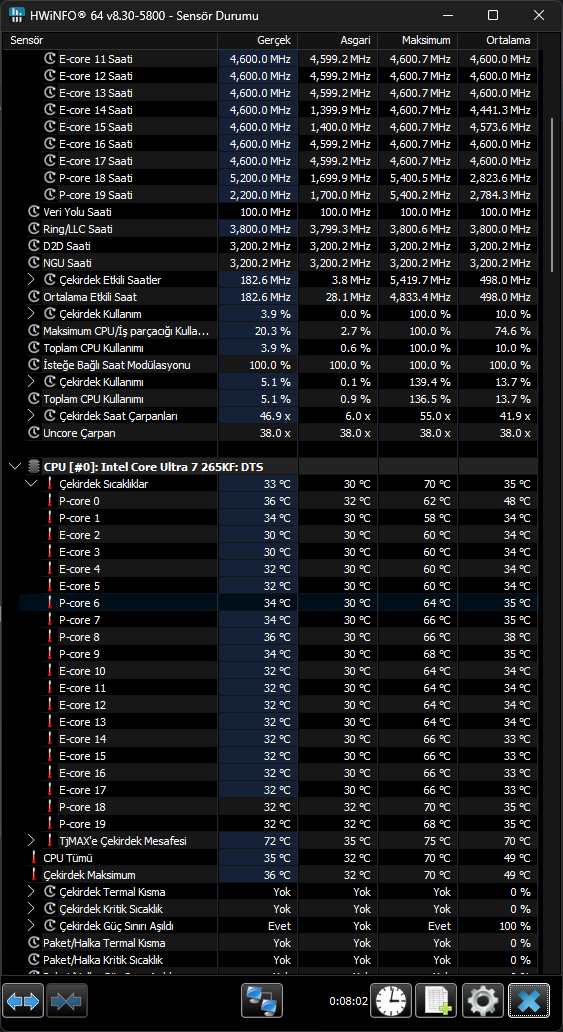Start logging with the document plus icon
This screenshot has width=563, height=1032.
pyautogui.click(x=437, y=1001)
